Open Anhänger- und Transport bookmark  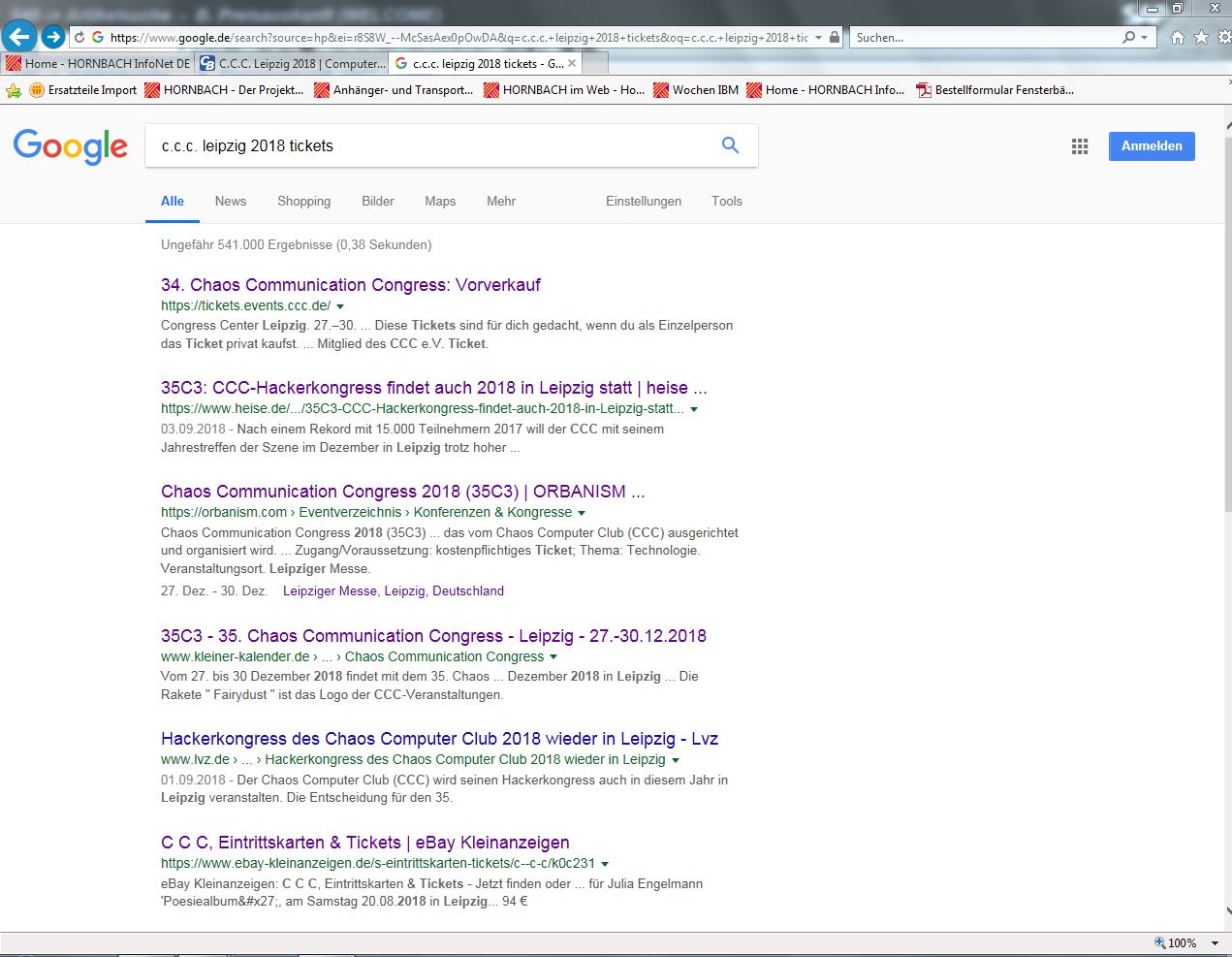coord(394,90)
